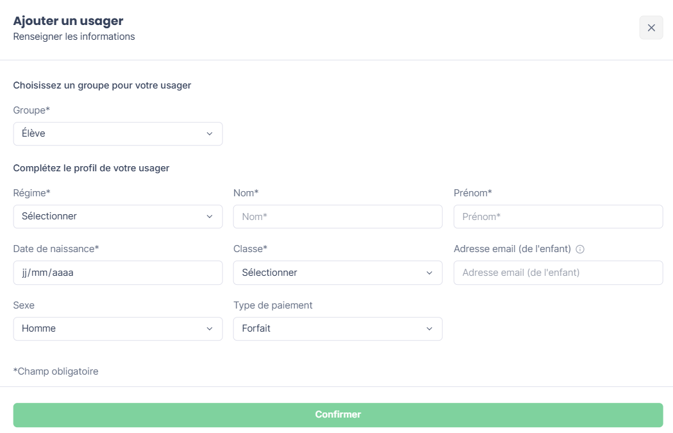This screenshot has width=673, height=433.
Task: Click the Ajouter un usager heading
Action: (68, 21)
